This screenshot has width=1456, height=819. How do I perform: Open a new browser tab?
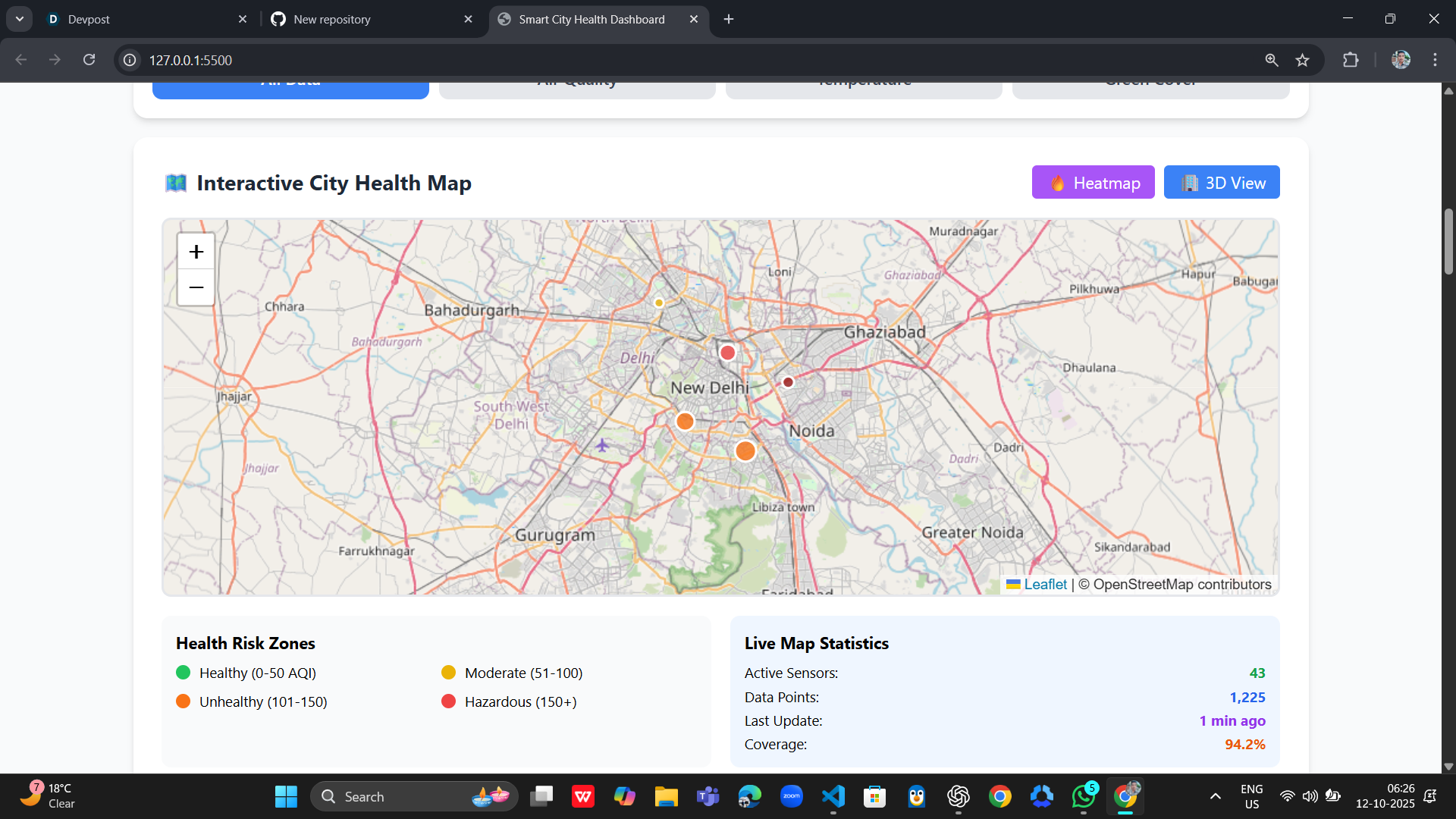click(729, 19)
